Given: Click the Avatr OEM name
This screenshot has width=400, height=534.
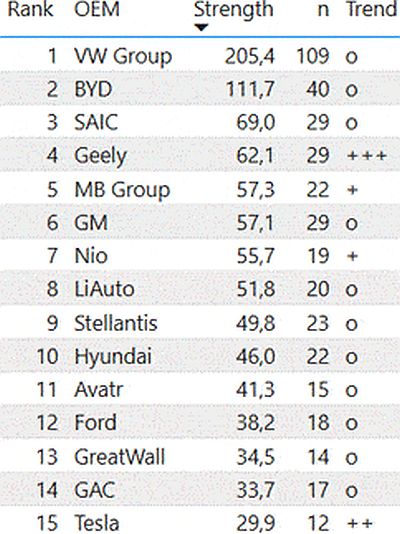Looking at the screenshot, I should [x=98, y=390].
